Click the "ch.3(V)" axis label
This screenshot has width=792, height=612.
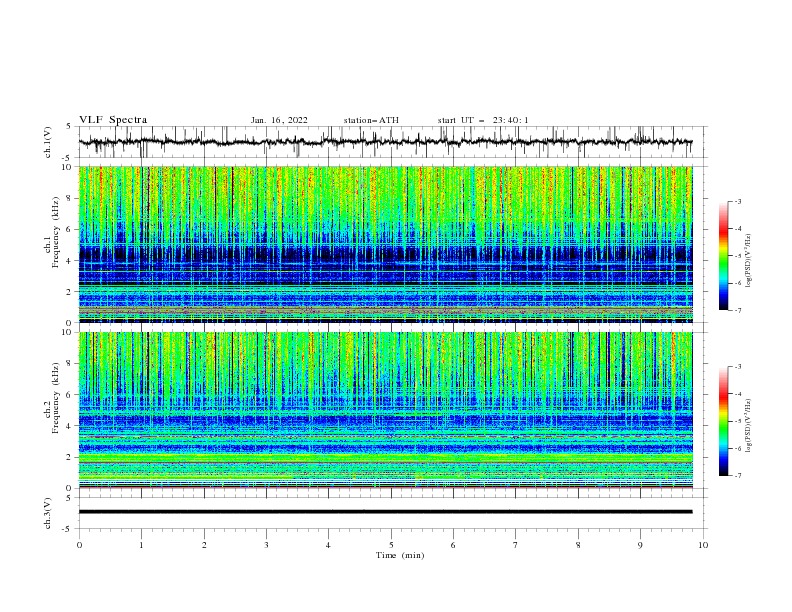click(48, 513)
